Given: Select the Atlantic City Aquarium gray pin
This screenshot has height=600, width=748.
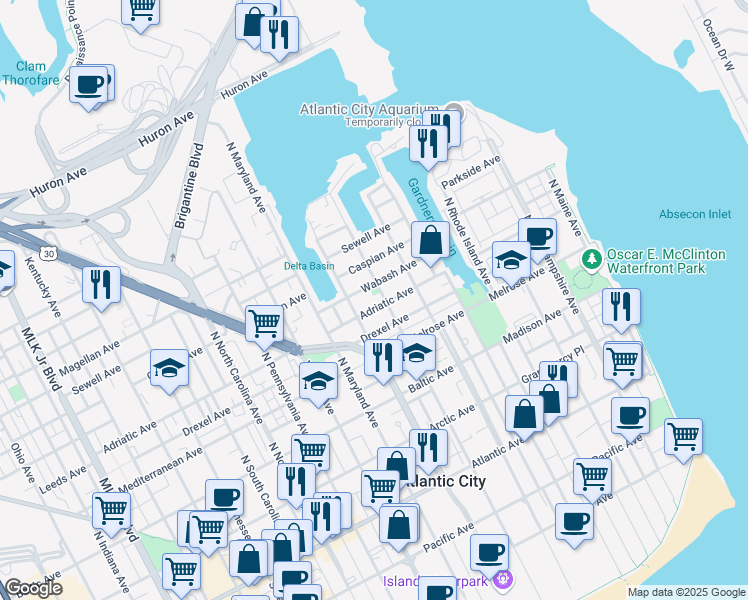Looking at the screenshot, I should click(x=455, y=112).
